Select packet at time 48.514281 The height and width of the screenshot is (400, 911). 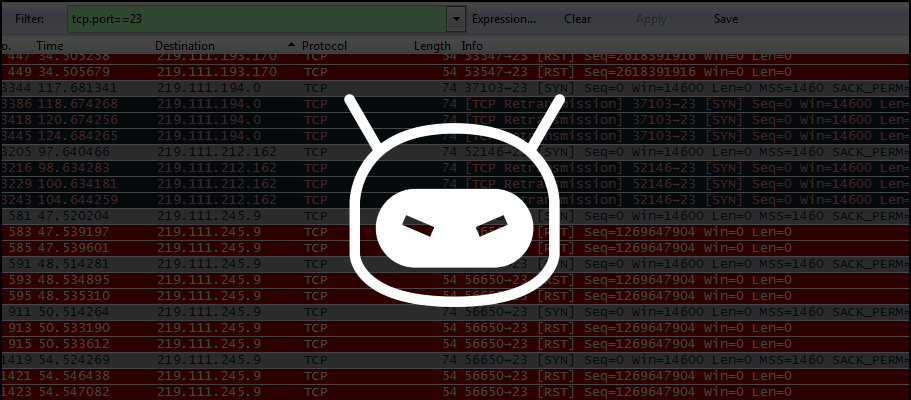456,264
